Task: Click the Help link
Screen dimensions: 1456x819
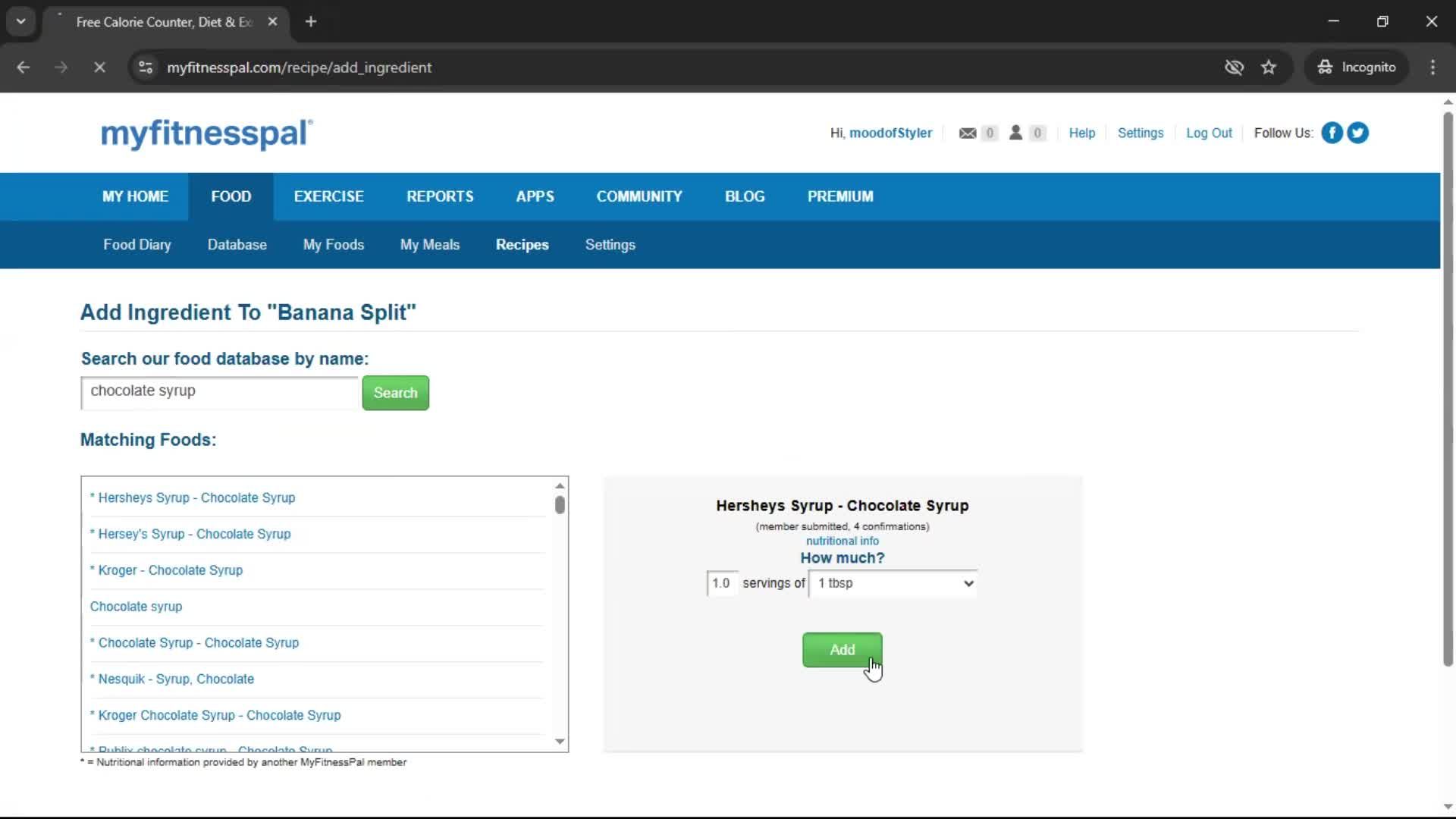Action: tap(1082, 133)
